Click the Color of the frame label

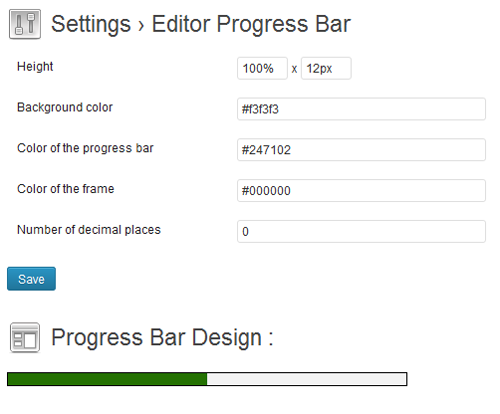[x=66, y=189]
